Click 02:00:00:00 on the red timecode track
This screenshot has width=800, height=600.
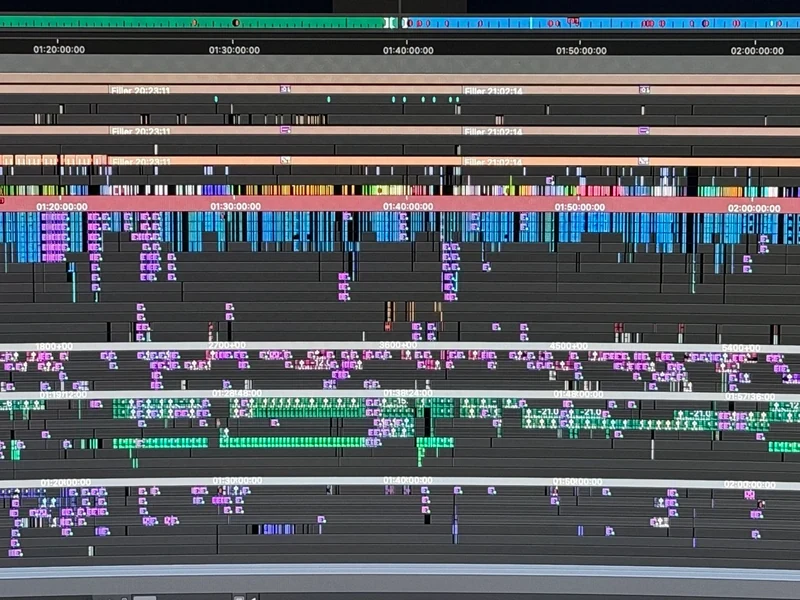[754, 208]
